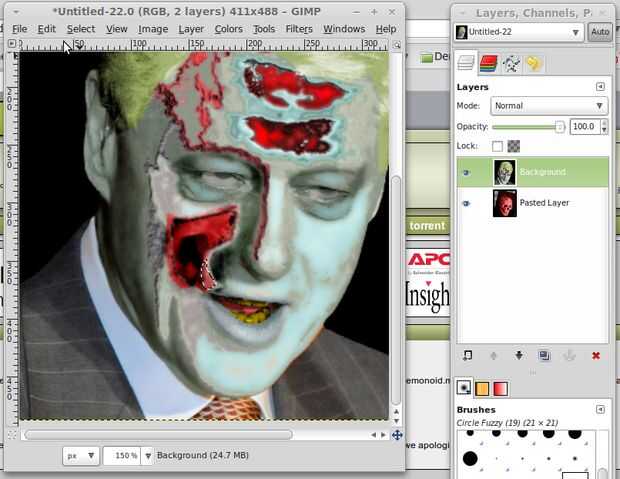The width and height of the screenshot is (620, 479).
Task: Select the largest hard circle brush
Action: click(470, 458)
